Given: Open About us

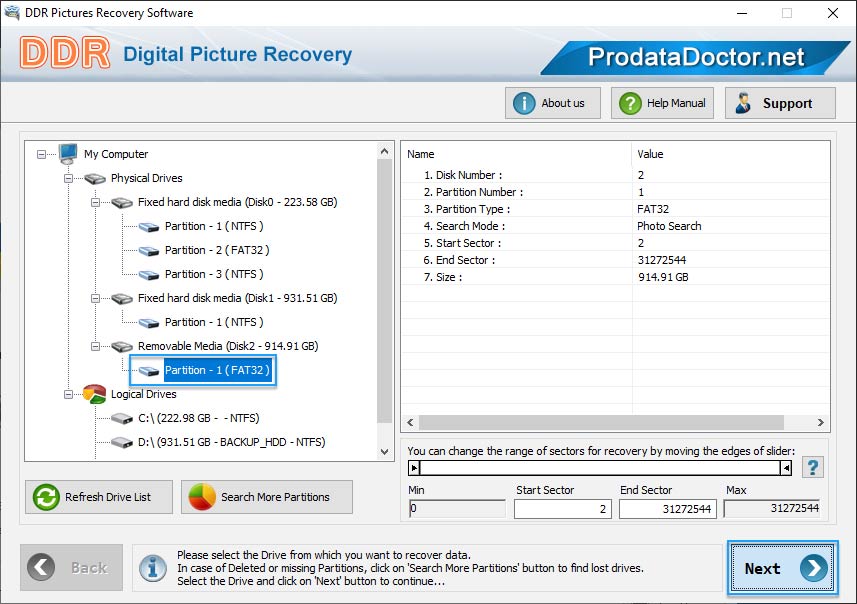Looking at the screenshot, I should coord(553,103).
